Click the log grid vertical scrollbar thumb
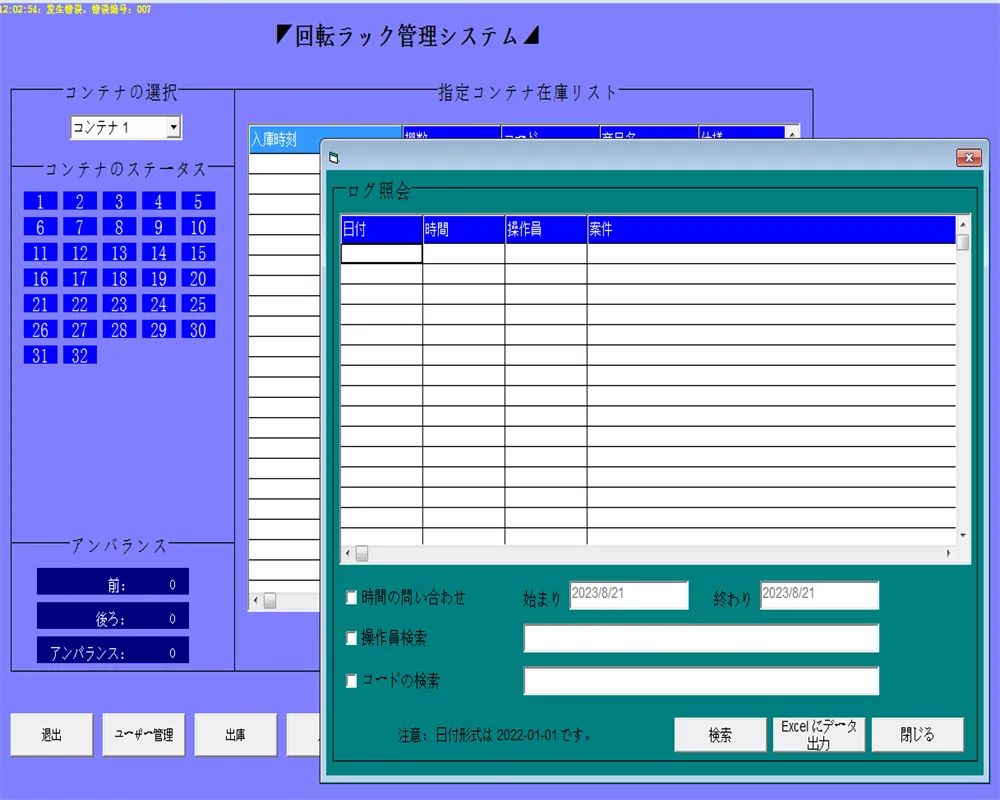Image resolution: width=1000 pixels, height=800 pixels. [x=963, y=242]
